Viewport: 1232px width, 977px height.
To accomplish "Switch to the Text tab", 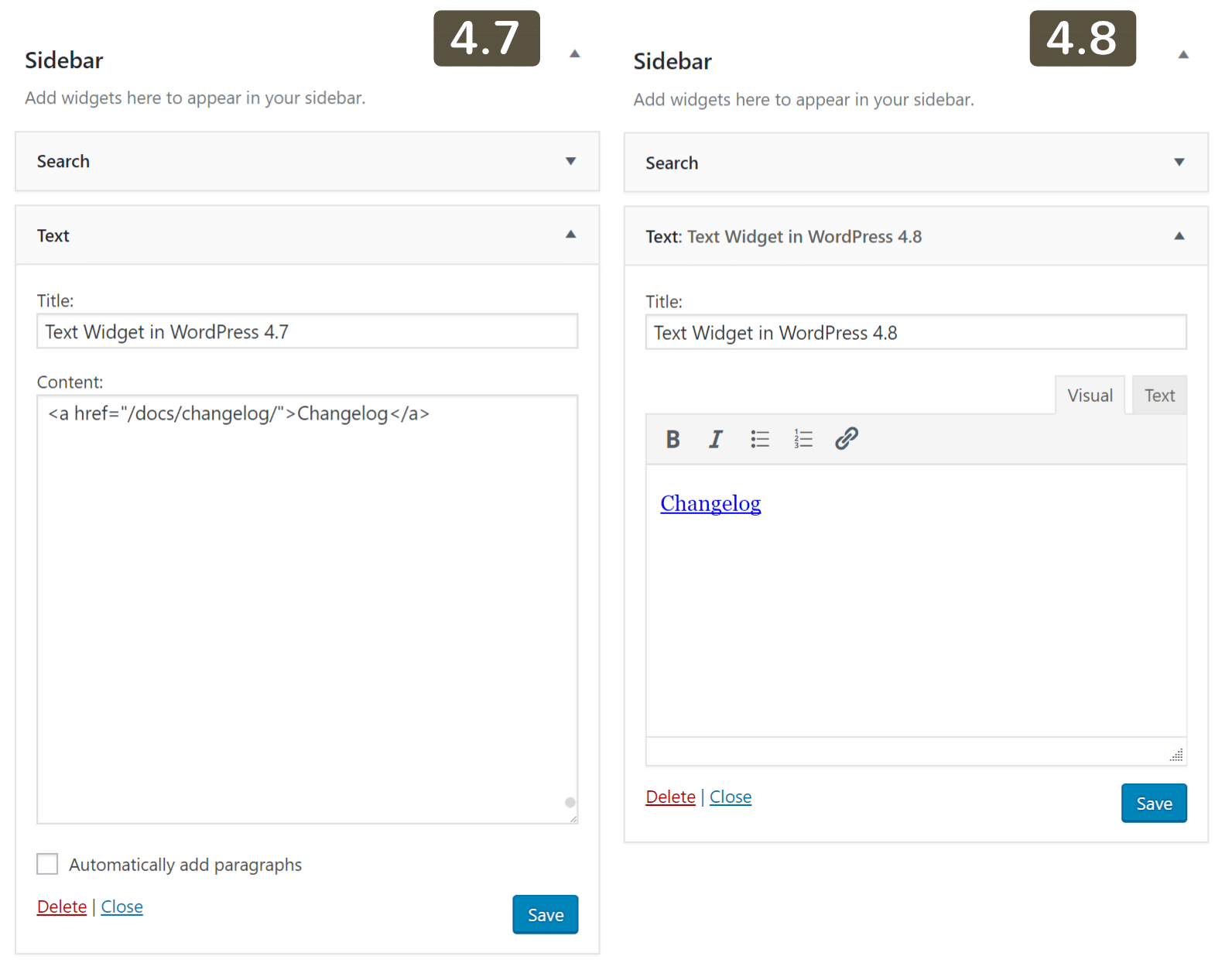I will pyautogui.click(x=1159, y=395).
